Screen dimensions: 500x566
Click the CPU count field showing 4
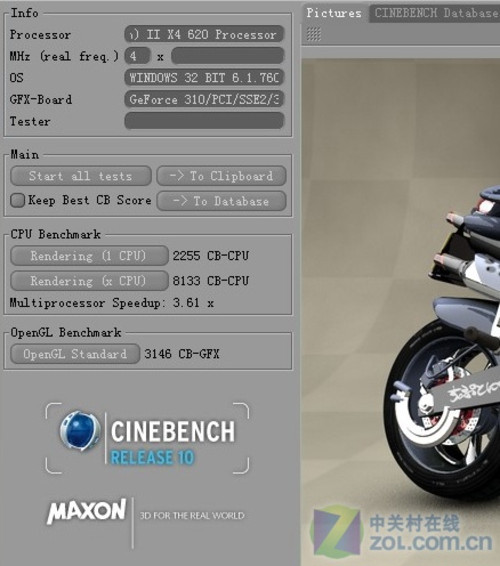tap(137, 56)
